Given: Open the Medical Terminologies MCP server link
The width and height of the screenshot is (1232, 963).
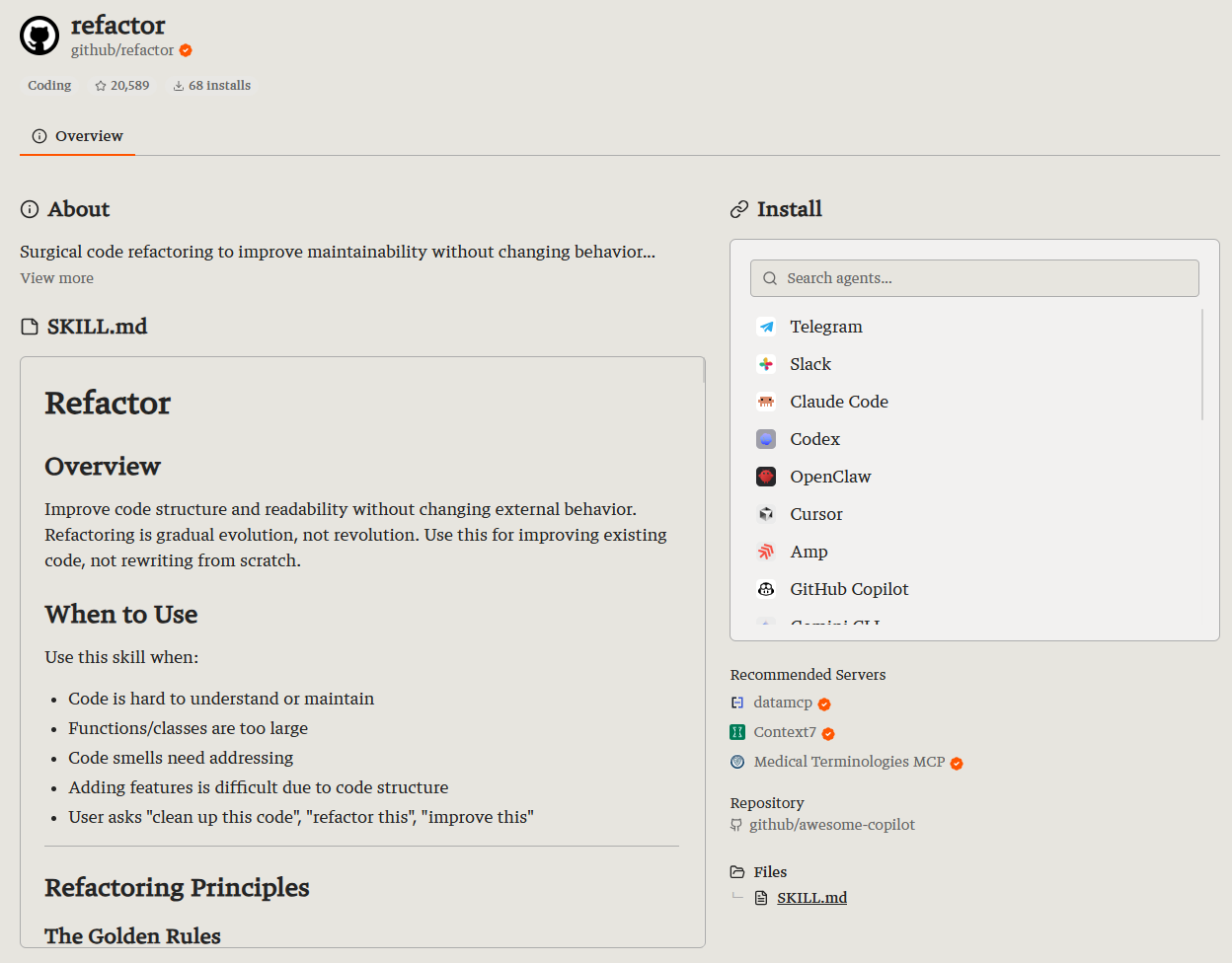Looking at the screenshot, I should click(x=849, y=762).
